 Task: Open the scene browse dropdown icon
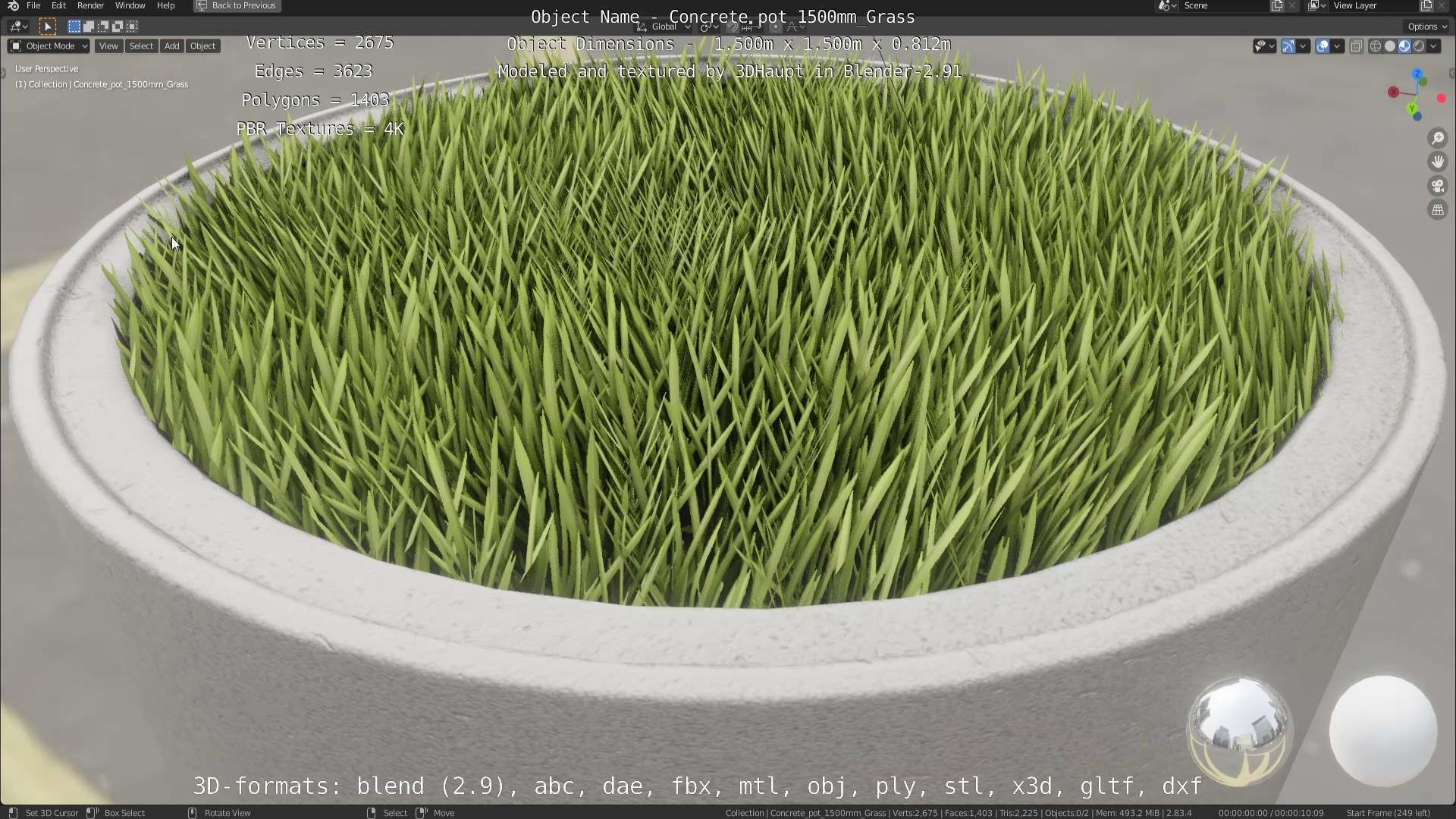tap(1167, 6)
